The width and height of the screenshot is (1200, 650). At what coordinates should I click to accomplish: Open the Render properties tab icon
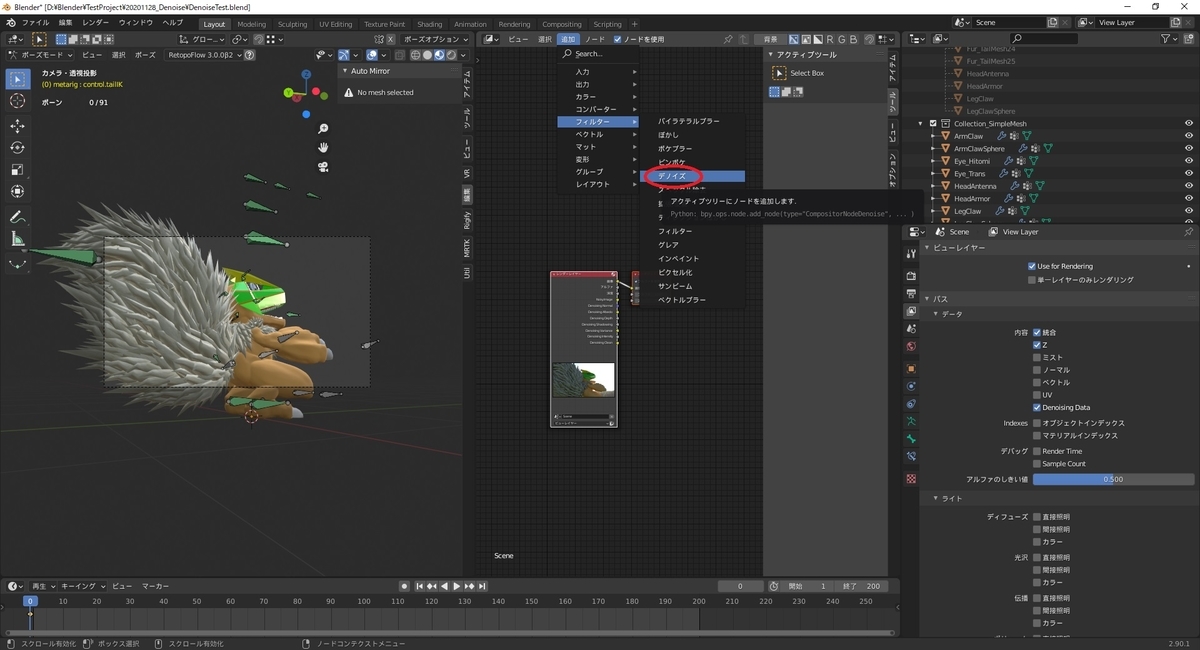[x=911, y=275]
